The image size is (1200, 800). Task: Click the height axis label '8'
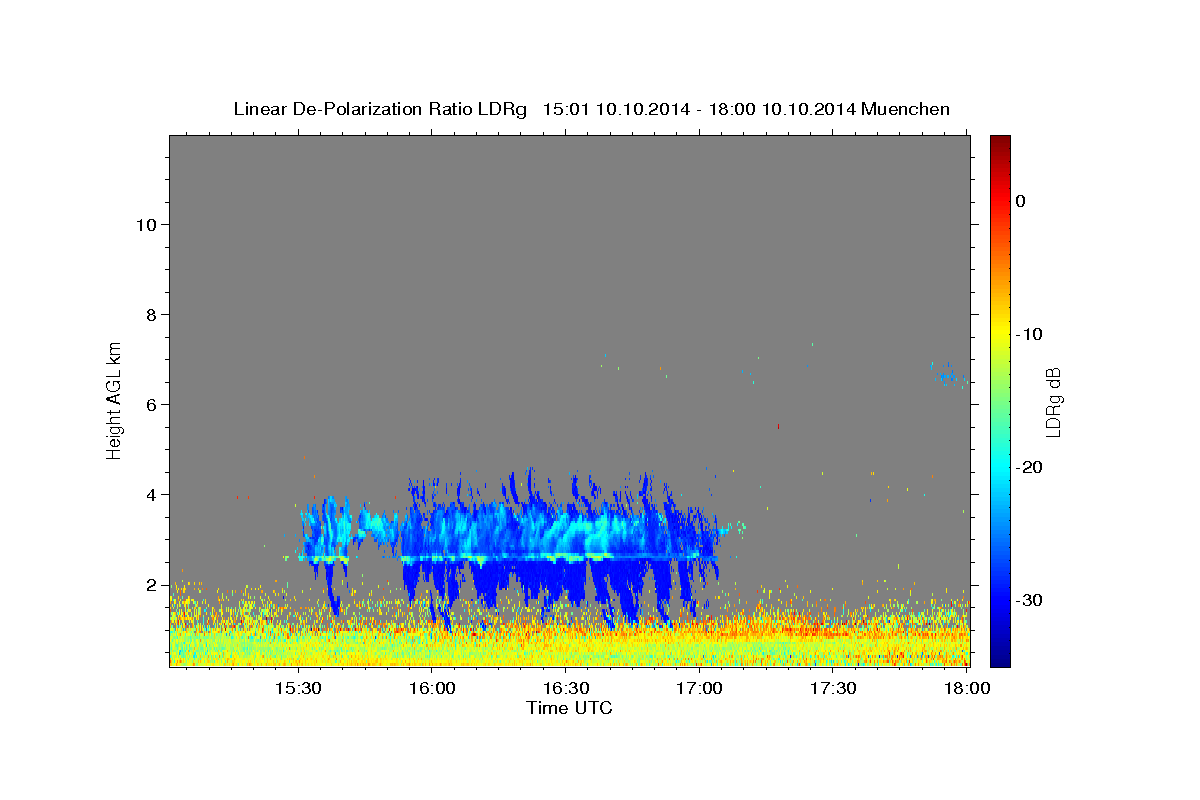coord(150,314)
